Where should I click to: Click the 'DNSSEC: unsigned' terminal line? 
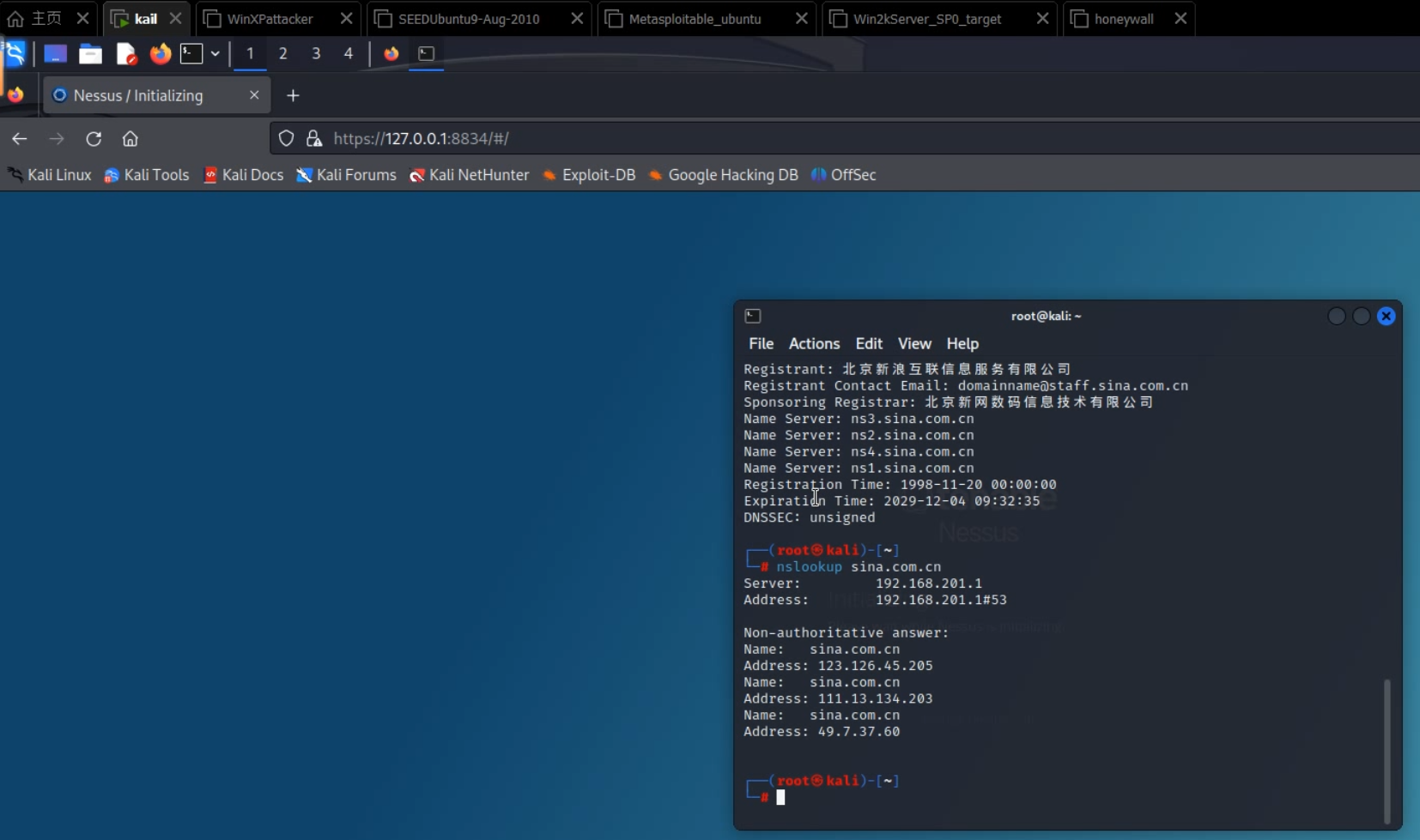click(x=810, y=517)
